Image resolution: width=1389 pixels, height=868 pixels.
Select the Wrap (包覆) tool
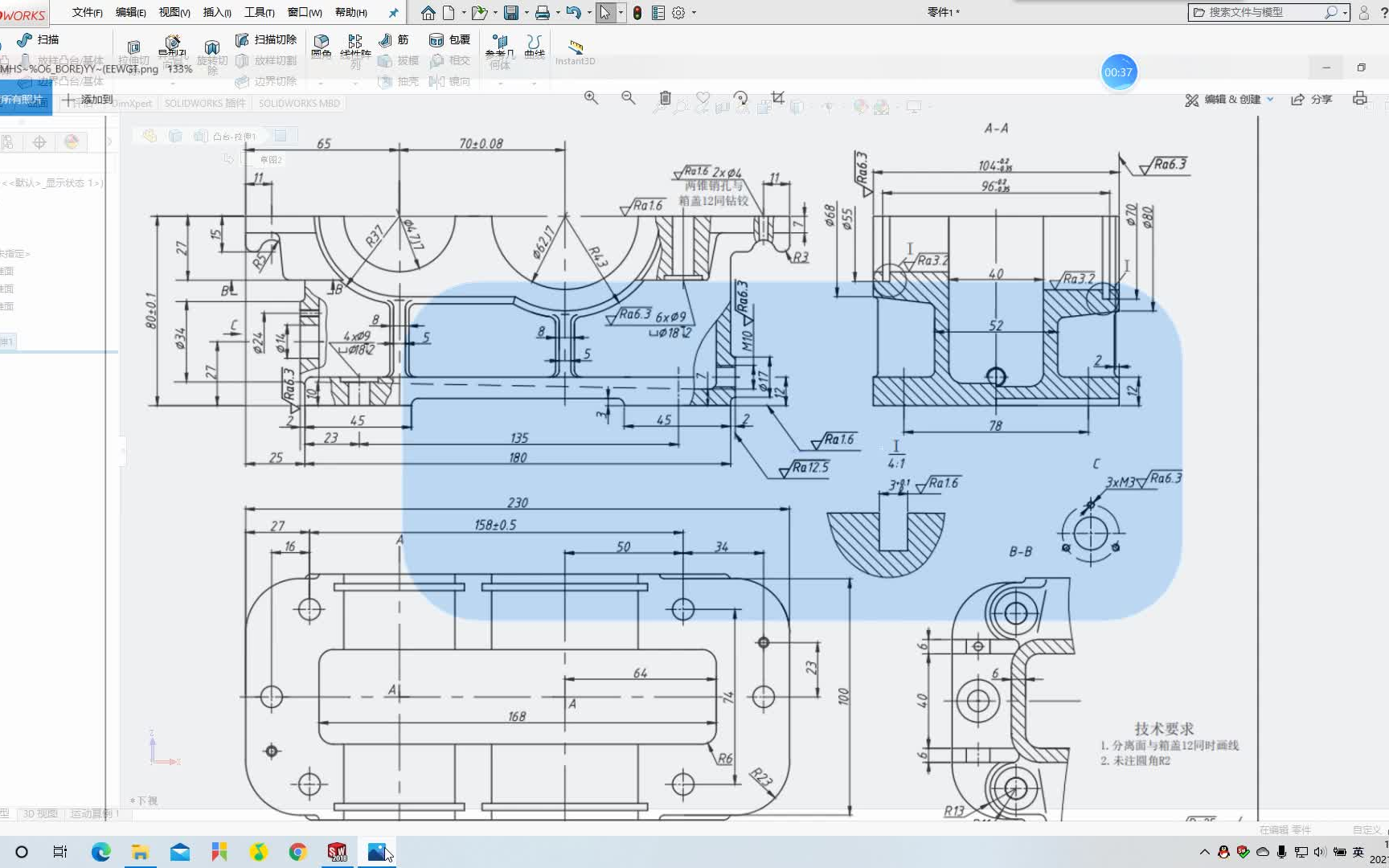(x=449, y=39)
